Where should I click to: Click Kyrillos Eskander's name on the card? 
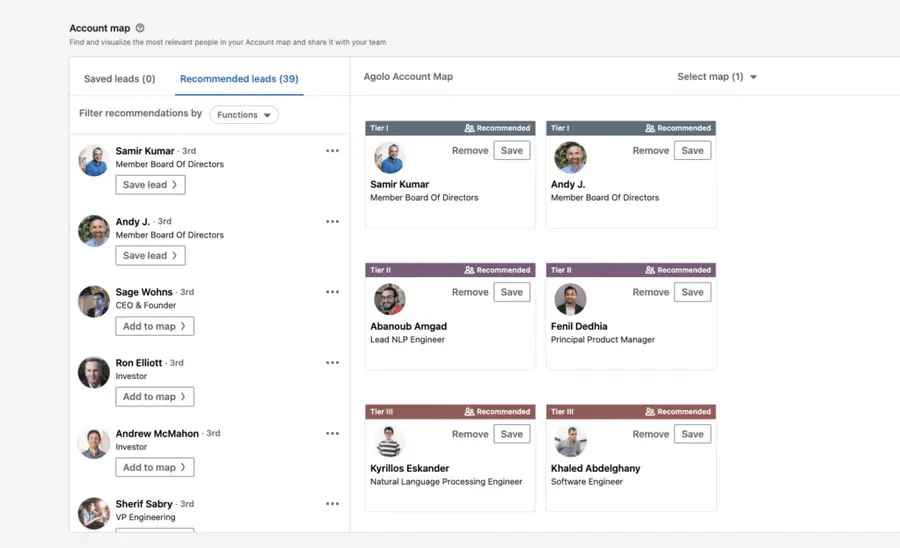pyautogui.click(x=409, y=468)
